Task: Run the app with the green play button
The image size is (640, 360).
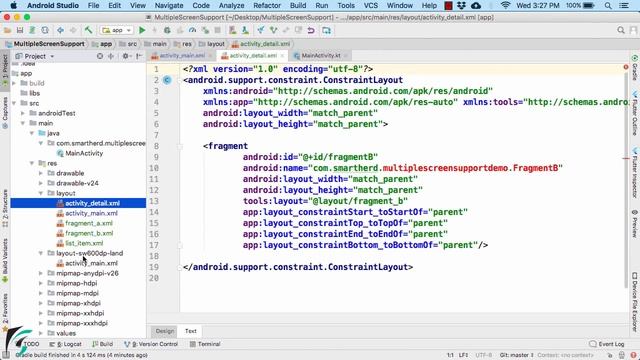Action: click(142, 30)
